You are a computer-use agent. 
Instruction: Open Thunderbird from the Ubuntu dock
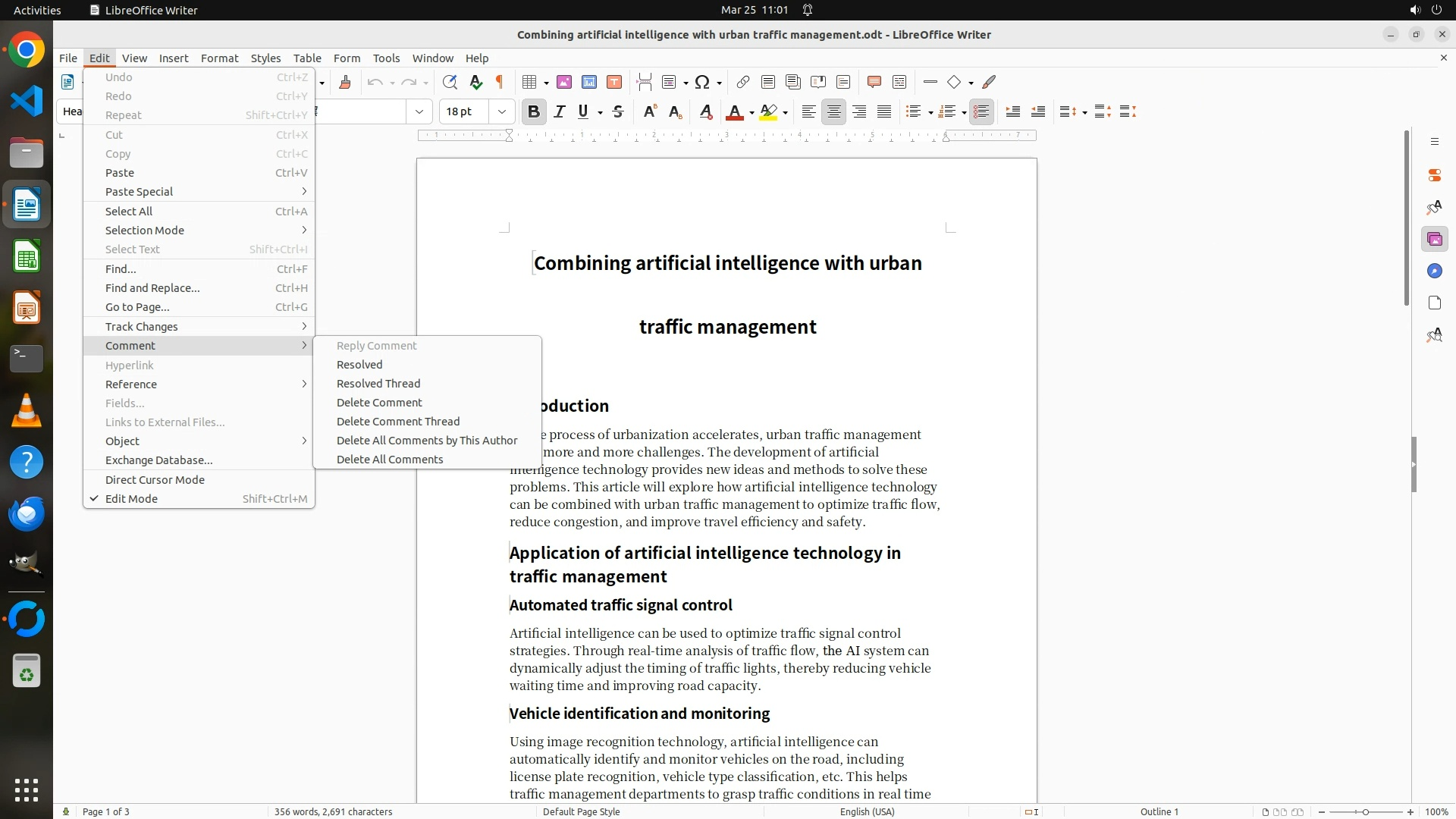click(x=27, y=514)
